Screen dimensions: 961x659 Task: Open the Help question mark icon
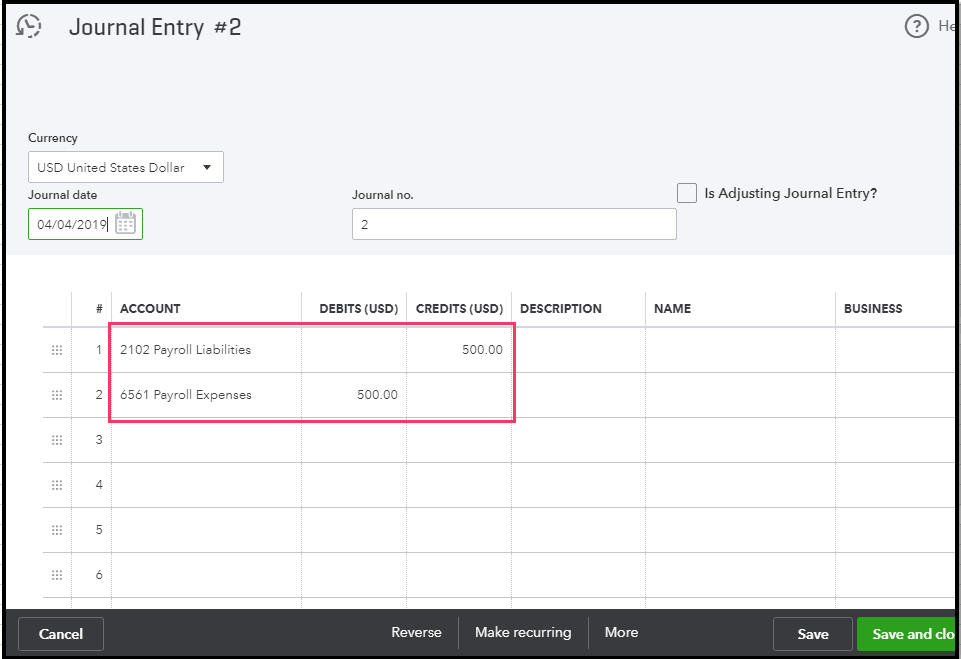tap(916, 26)
